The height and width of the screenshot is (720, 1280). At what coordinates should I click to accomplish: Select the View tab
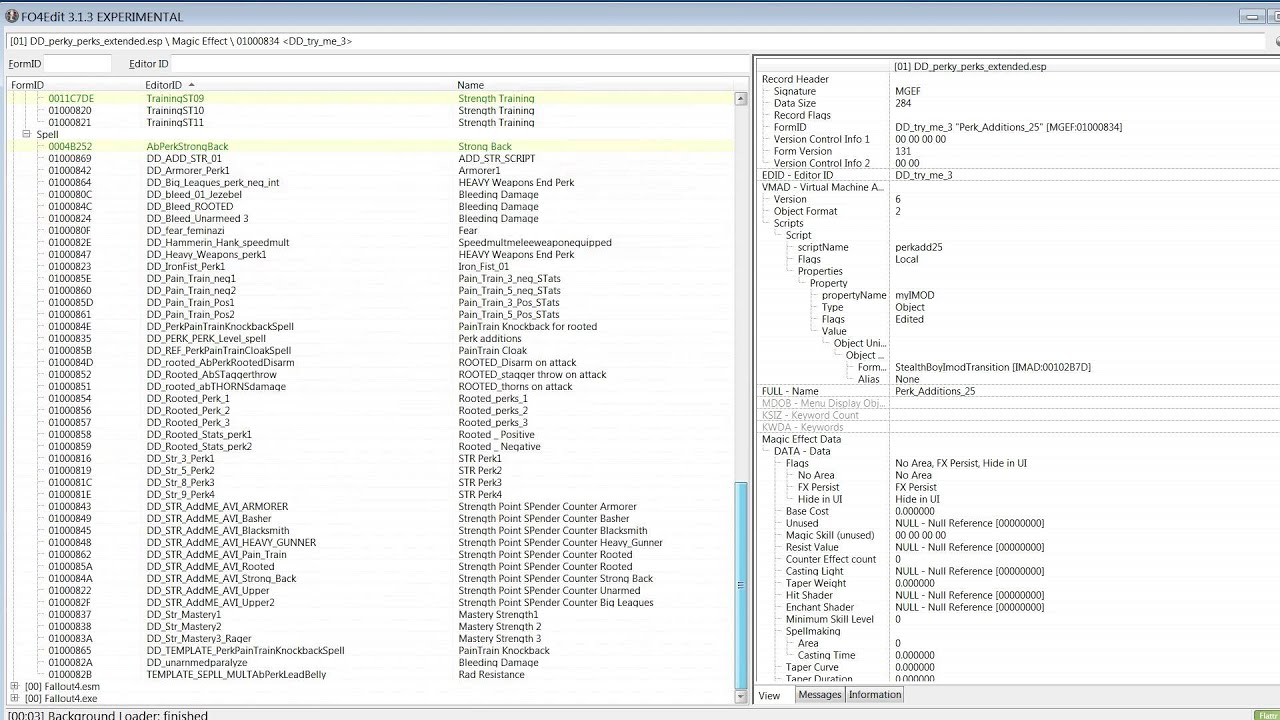click(x=769, y=696)
